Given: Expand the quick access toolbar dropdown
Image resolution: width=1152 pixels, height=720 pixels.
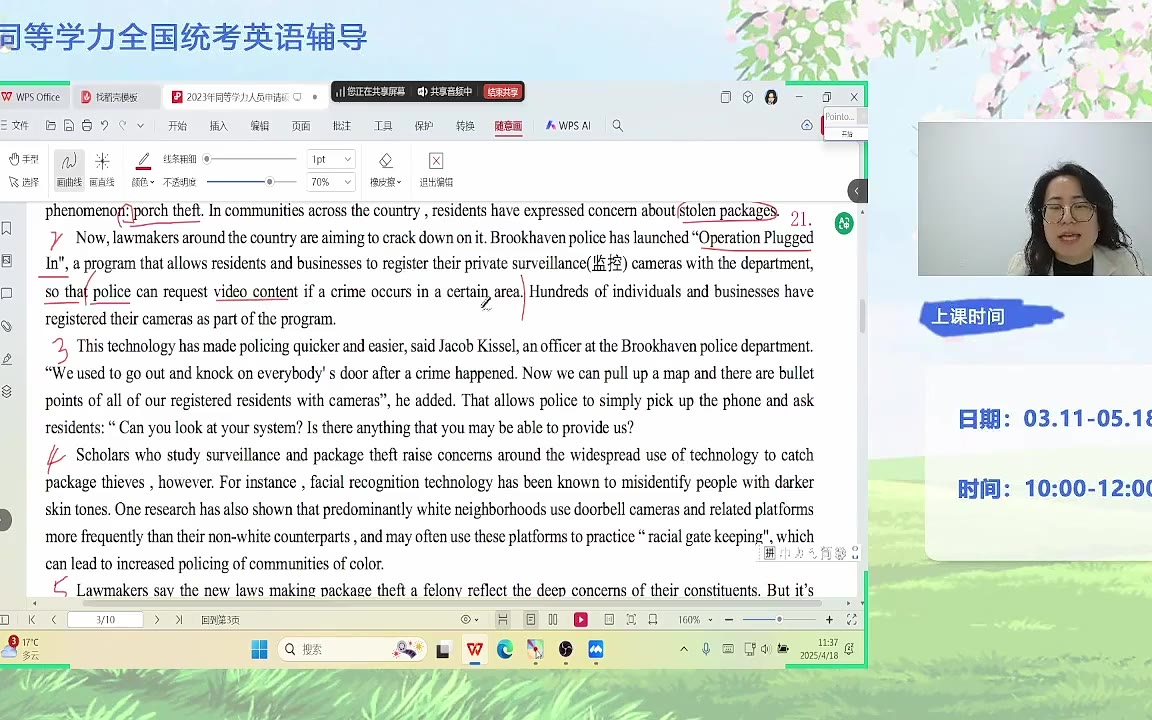Looking at the screenshot, I should (140, 126).
